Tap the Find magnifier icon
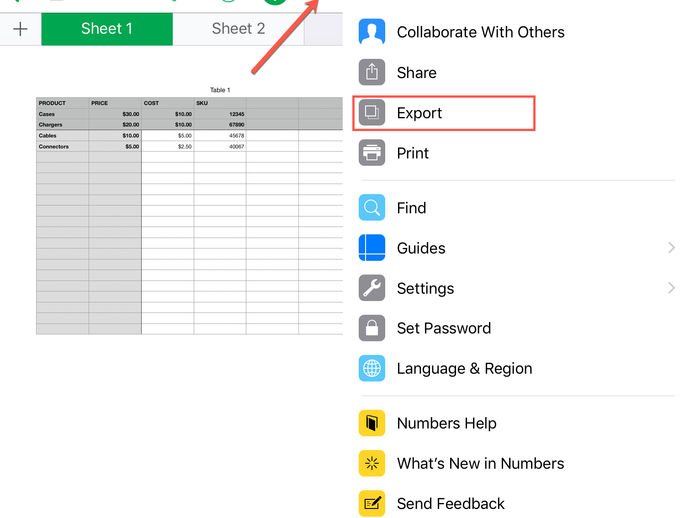690x518 pixels. (x=372, y=207)
